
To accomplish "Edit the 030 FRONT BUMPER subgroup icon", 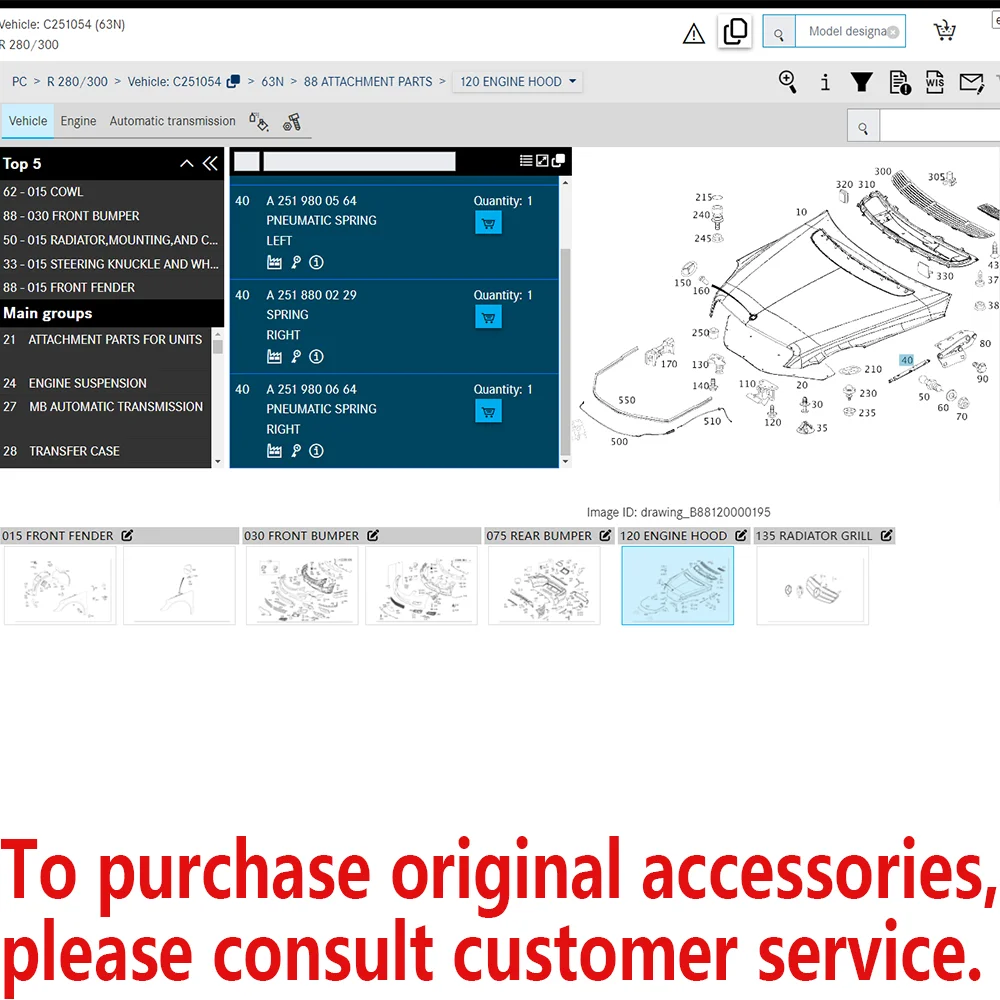I will click(x=373, y=536).
